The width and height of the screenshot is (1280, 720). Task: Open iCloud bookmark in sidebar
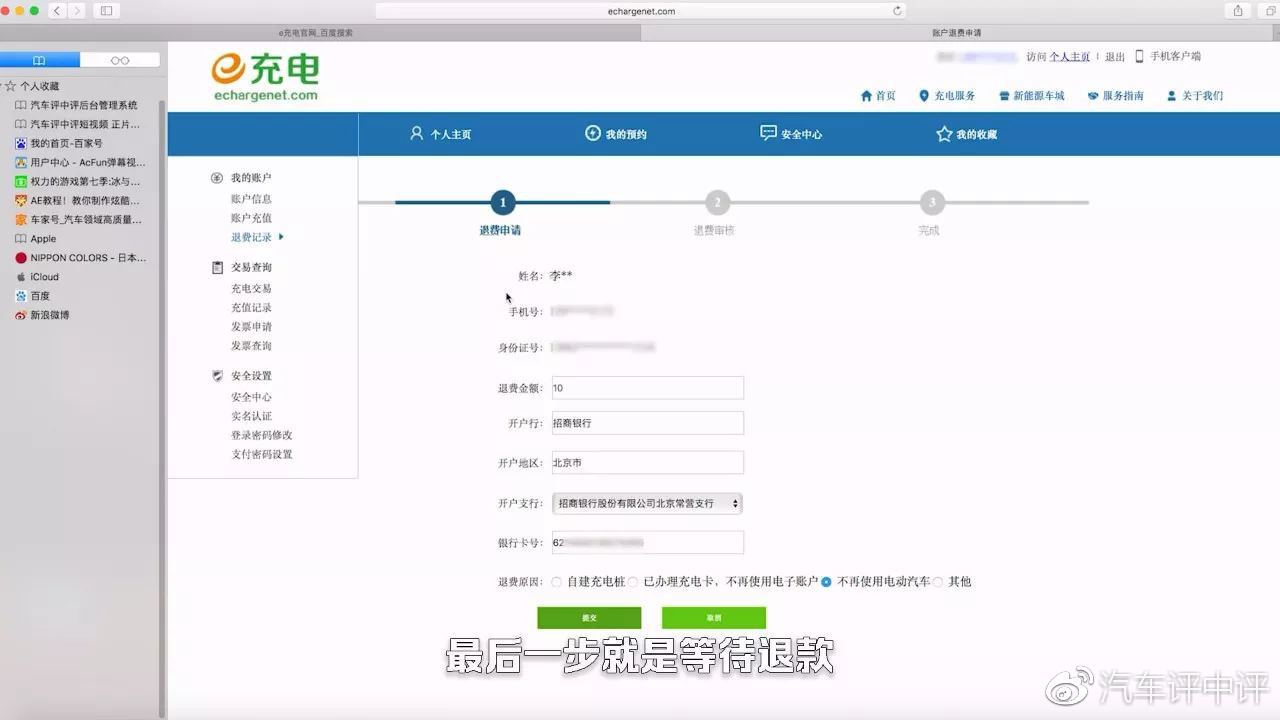point(44,277)
